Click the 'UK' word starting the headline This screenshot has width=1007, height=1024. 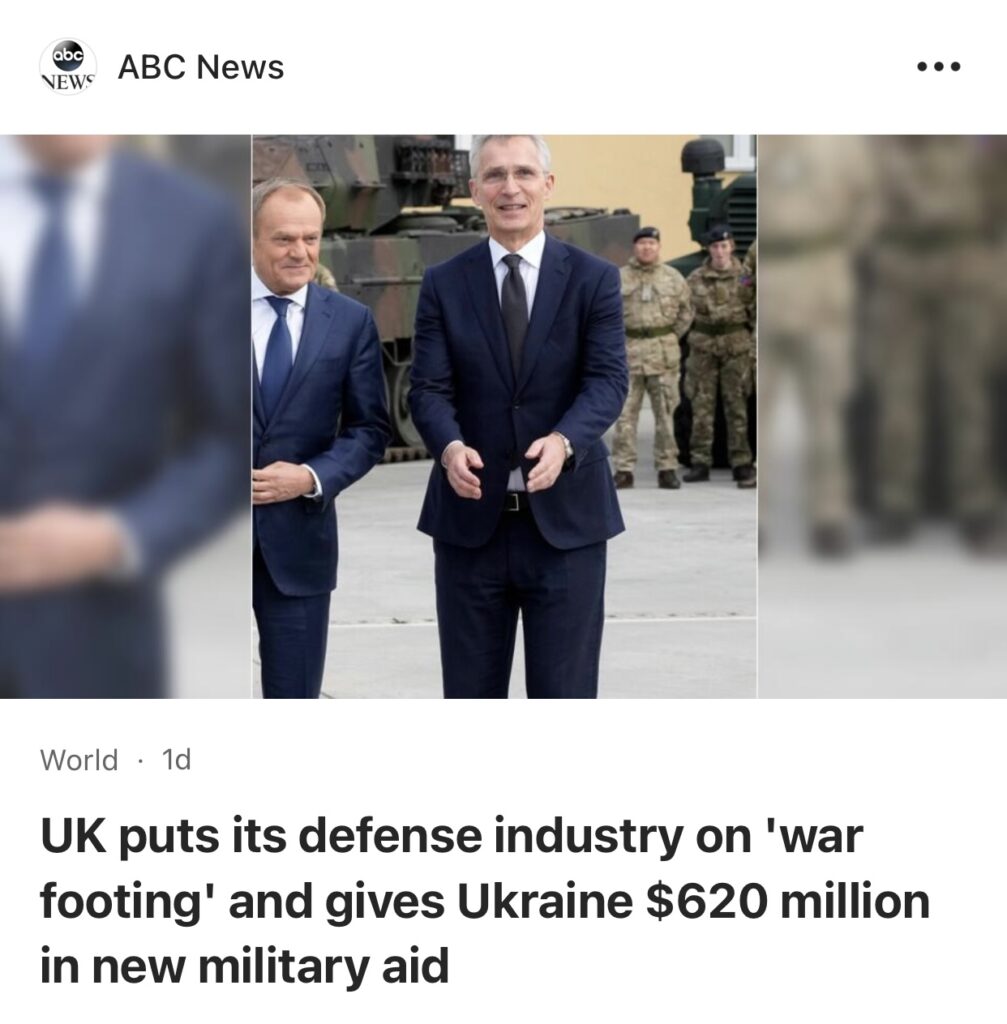point(72,836)
